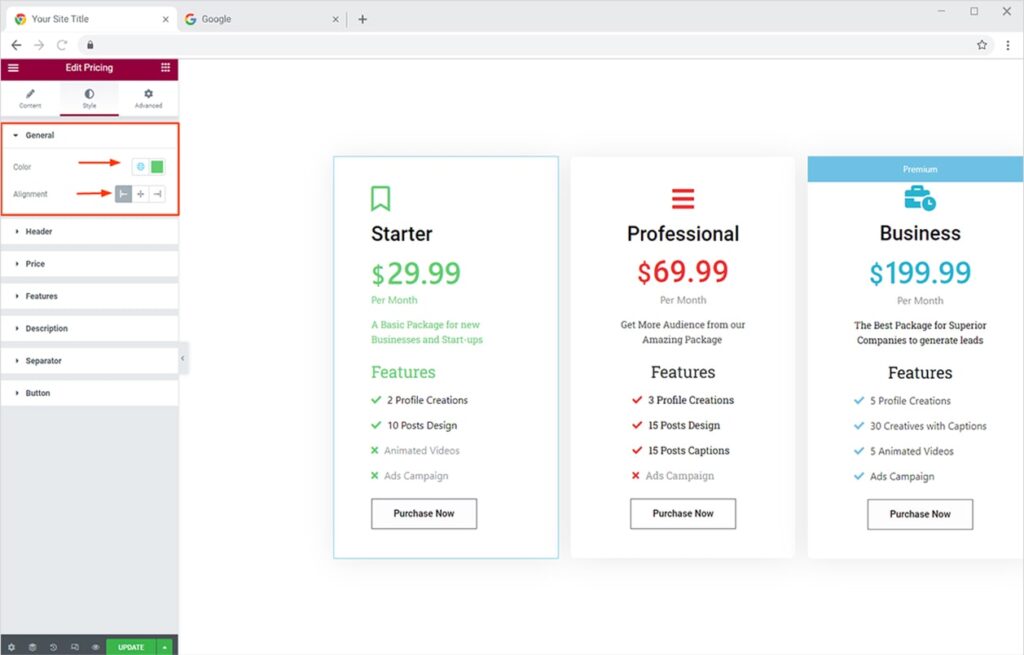Open the widgets grid panel icon
Screen dimensions: 1024x655
tap(165, 68)
